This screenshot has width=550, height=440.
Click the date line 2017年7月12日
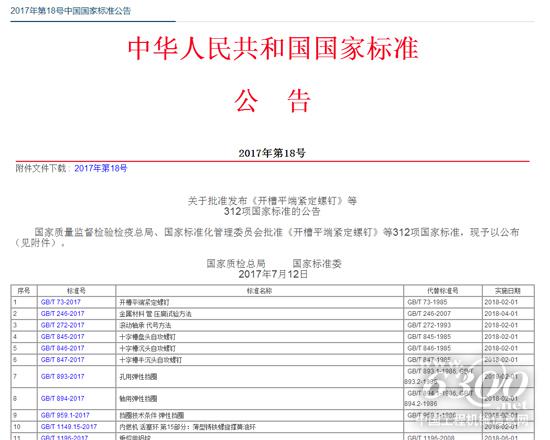pos(273,274)
